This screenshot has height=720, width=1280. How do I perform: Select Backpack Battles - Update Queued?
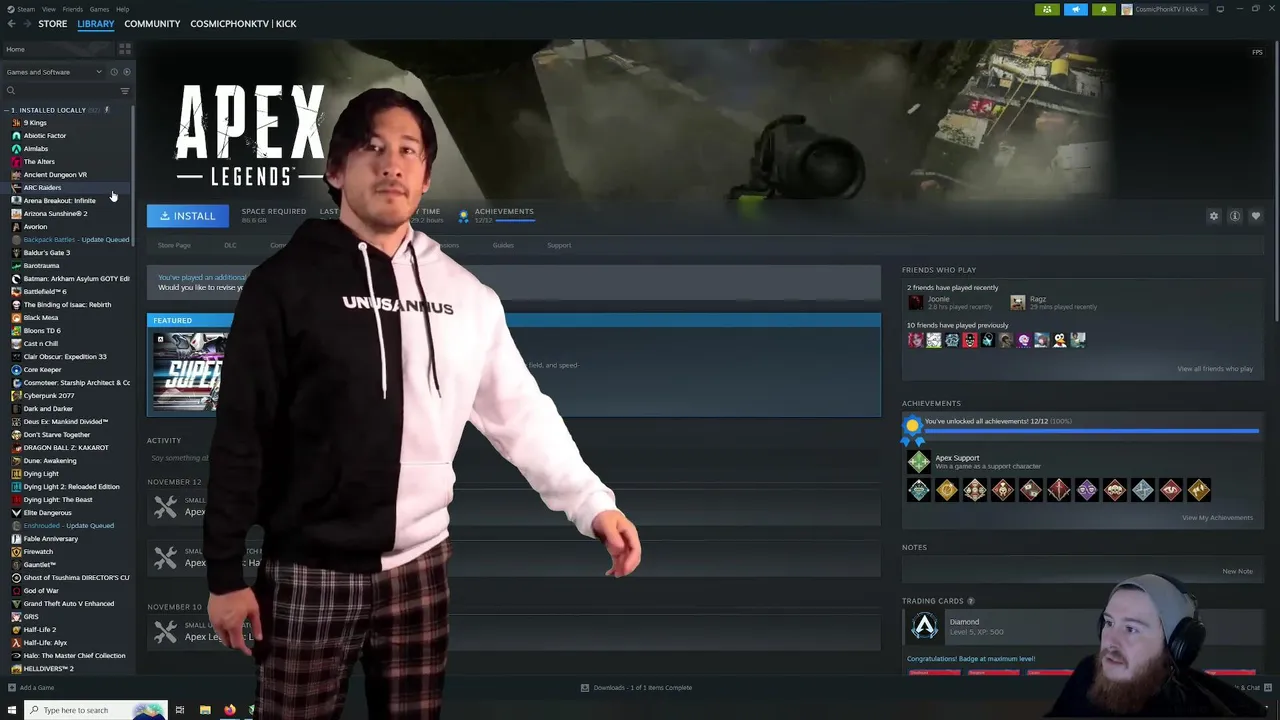pos(76,240)
